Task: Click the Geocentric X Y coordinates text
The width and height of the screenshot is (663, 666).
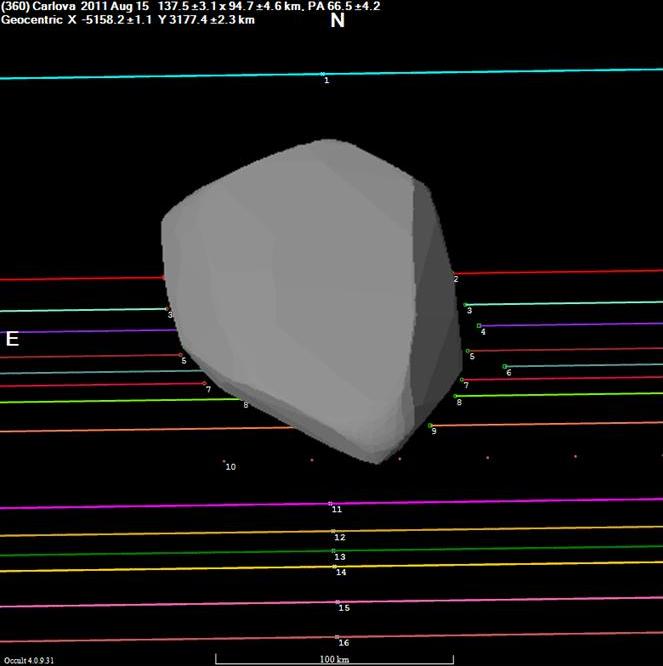Action: click(x=128, y=19)
